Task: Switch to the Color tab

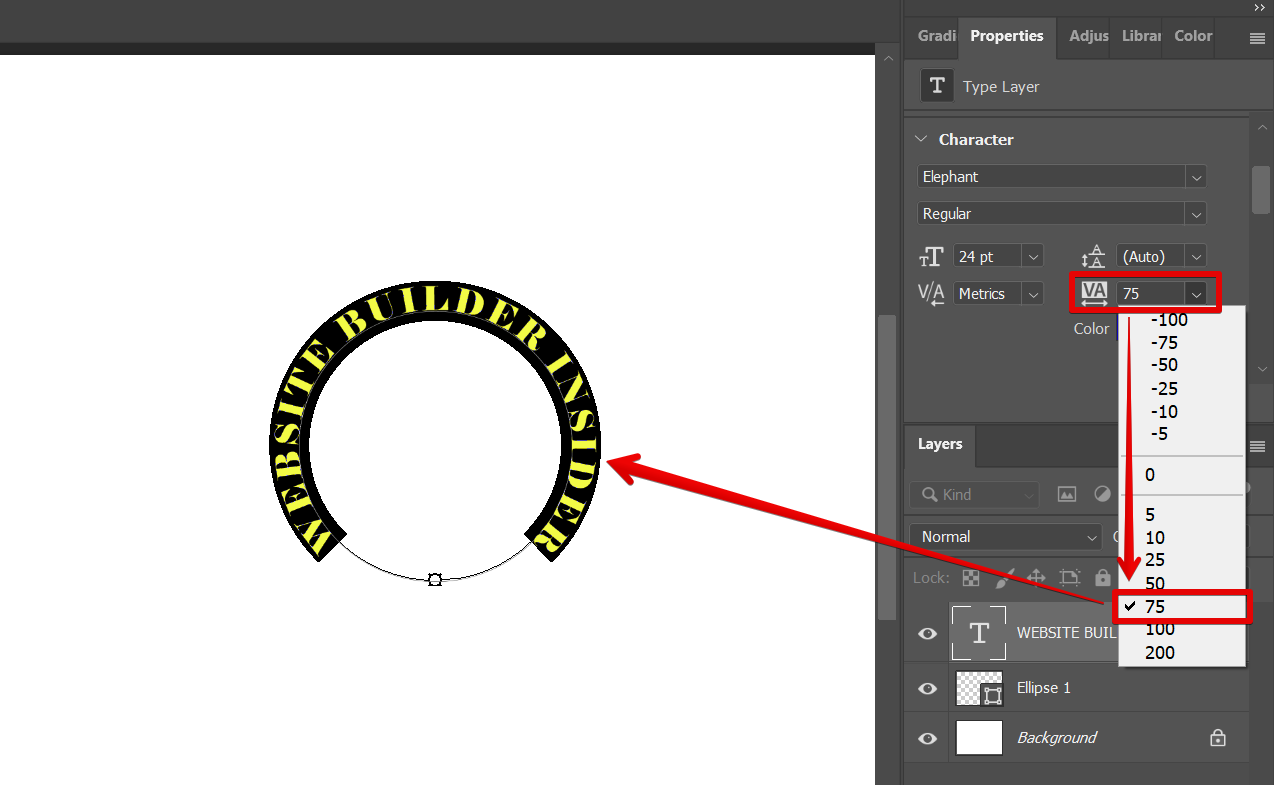Action: 1191,36
